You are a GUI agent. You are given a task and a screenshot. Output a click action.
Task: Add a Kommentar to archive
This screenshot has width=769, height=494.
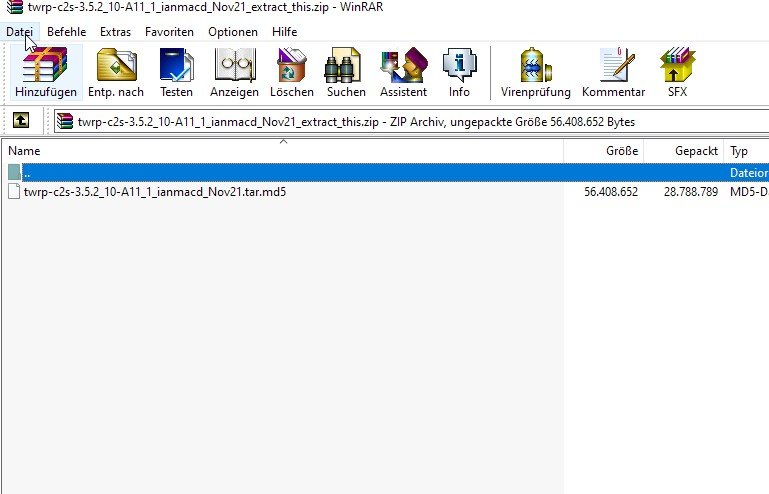pos(613,72)
